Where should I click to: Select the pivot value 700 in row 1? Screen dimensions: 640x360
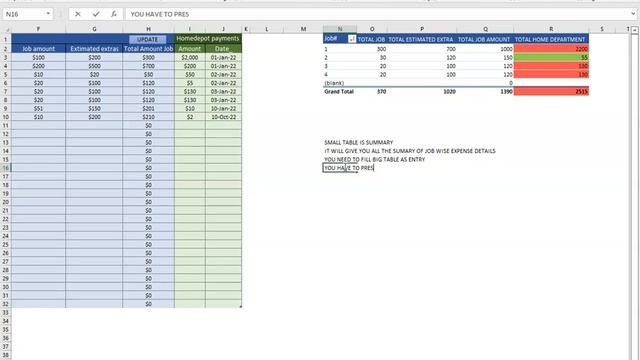[451, 49]
